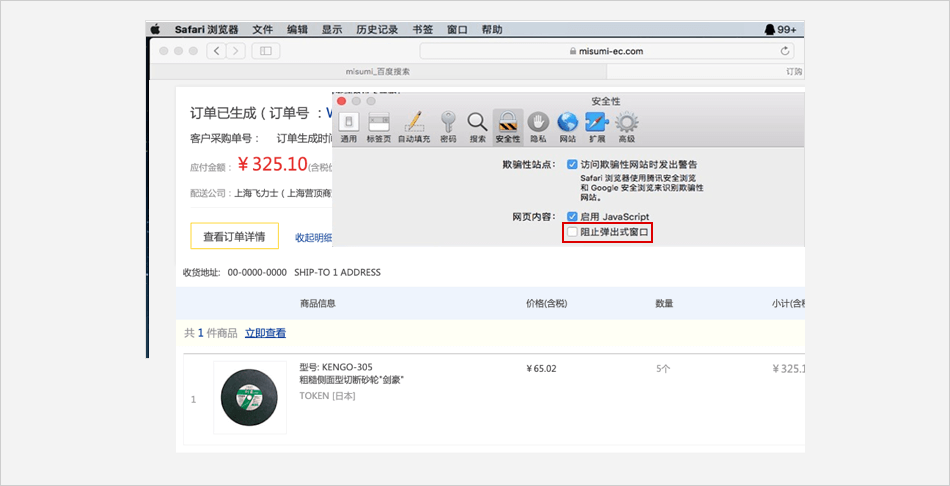Click the 立即查看 link
This screenshot has width=950, height=486.
coord(265,333)
